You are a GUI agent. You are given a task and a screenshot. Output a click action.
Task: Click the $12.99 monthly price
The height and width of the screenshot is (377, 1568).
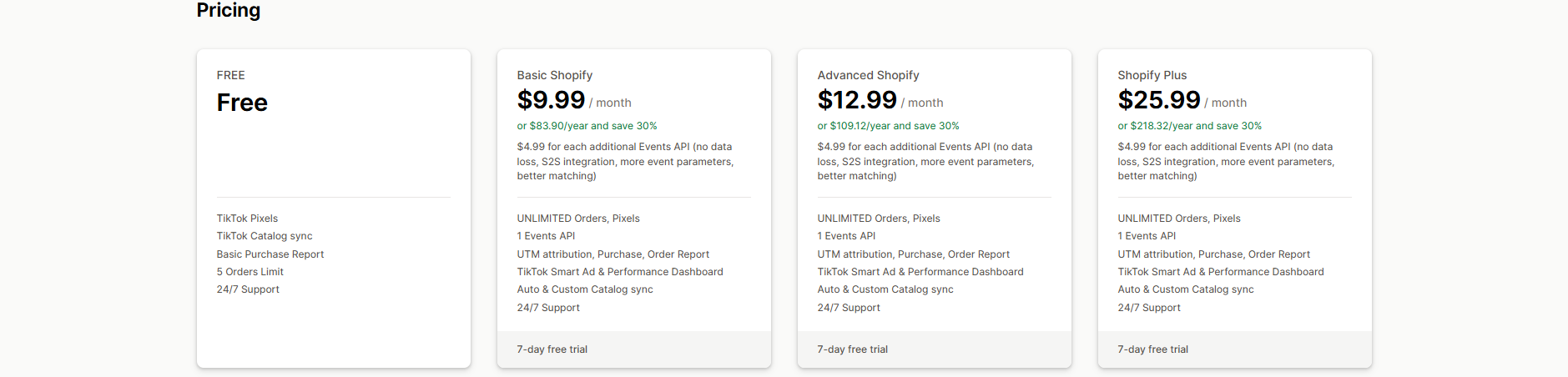click(856, 100)
